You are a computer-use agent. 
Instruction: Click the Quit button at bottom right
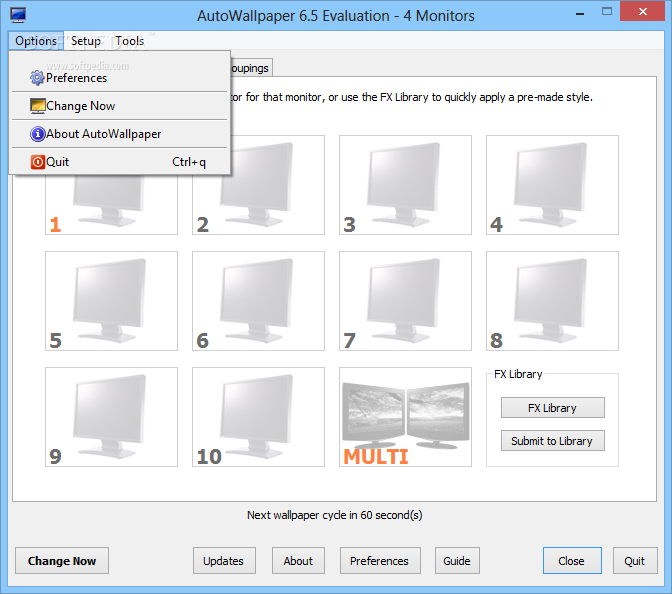coord(635,561)
